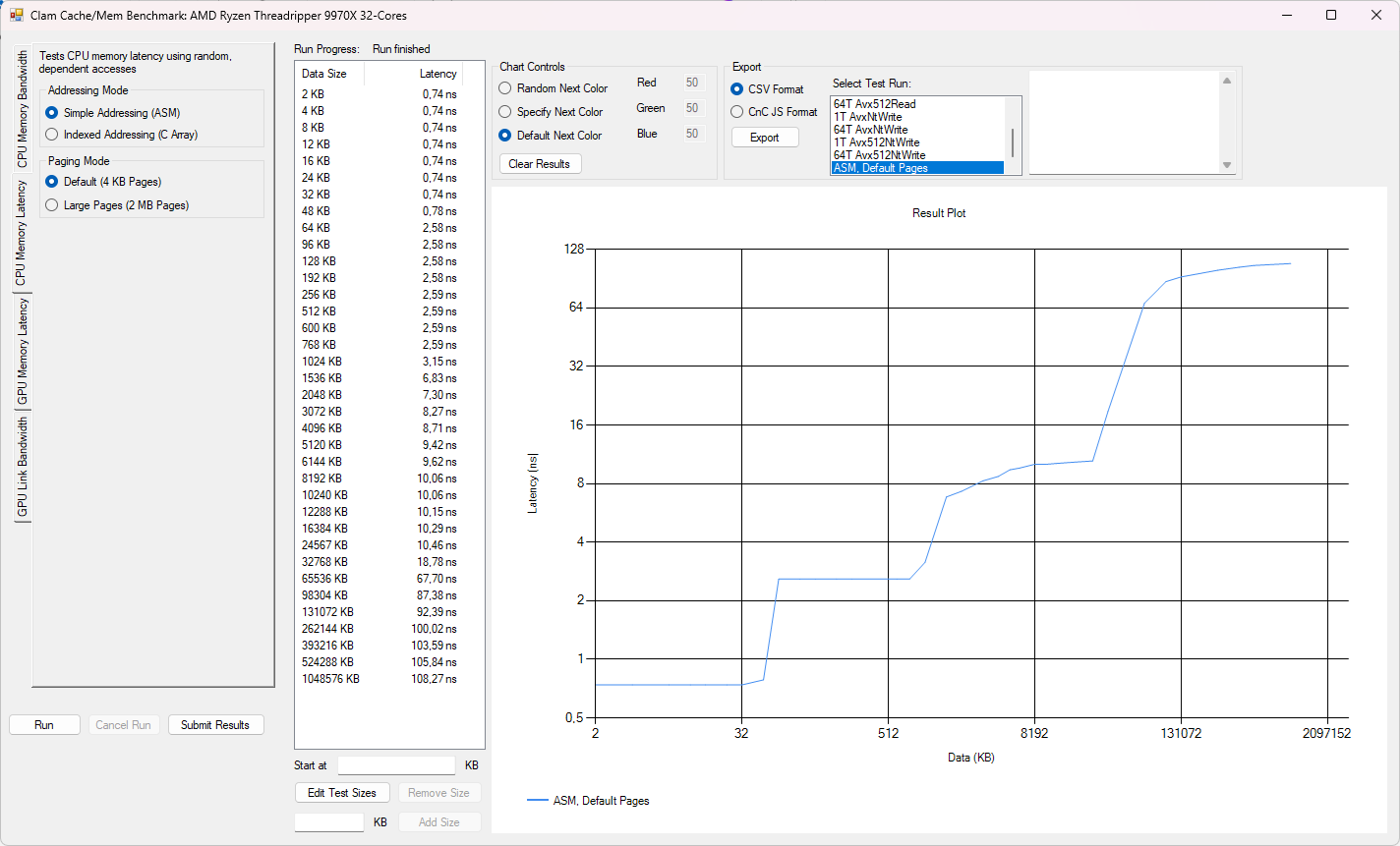The height and width of the screenshot is (846, 1400).
Task: Select the 64T Avx512NtWrite test run
Action: (917, 155)
